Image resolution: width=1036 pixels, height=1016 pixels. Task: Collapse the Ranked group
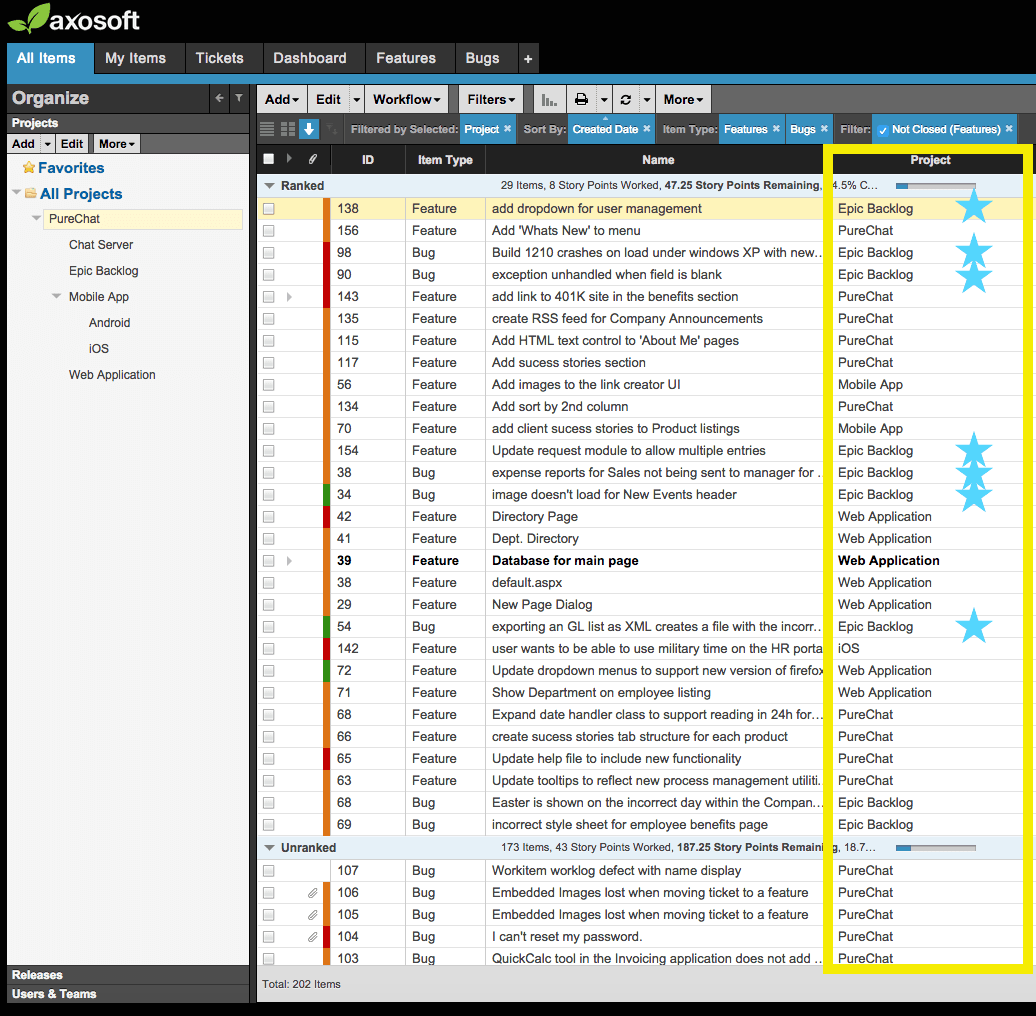(269, 186)
